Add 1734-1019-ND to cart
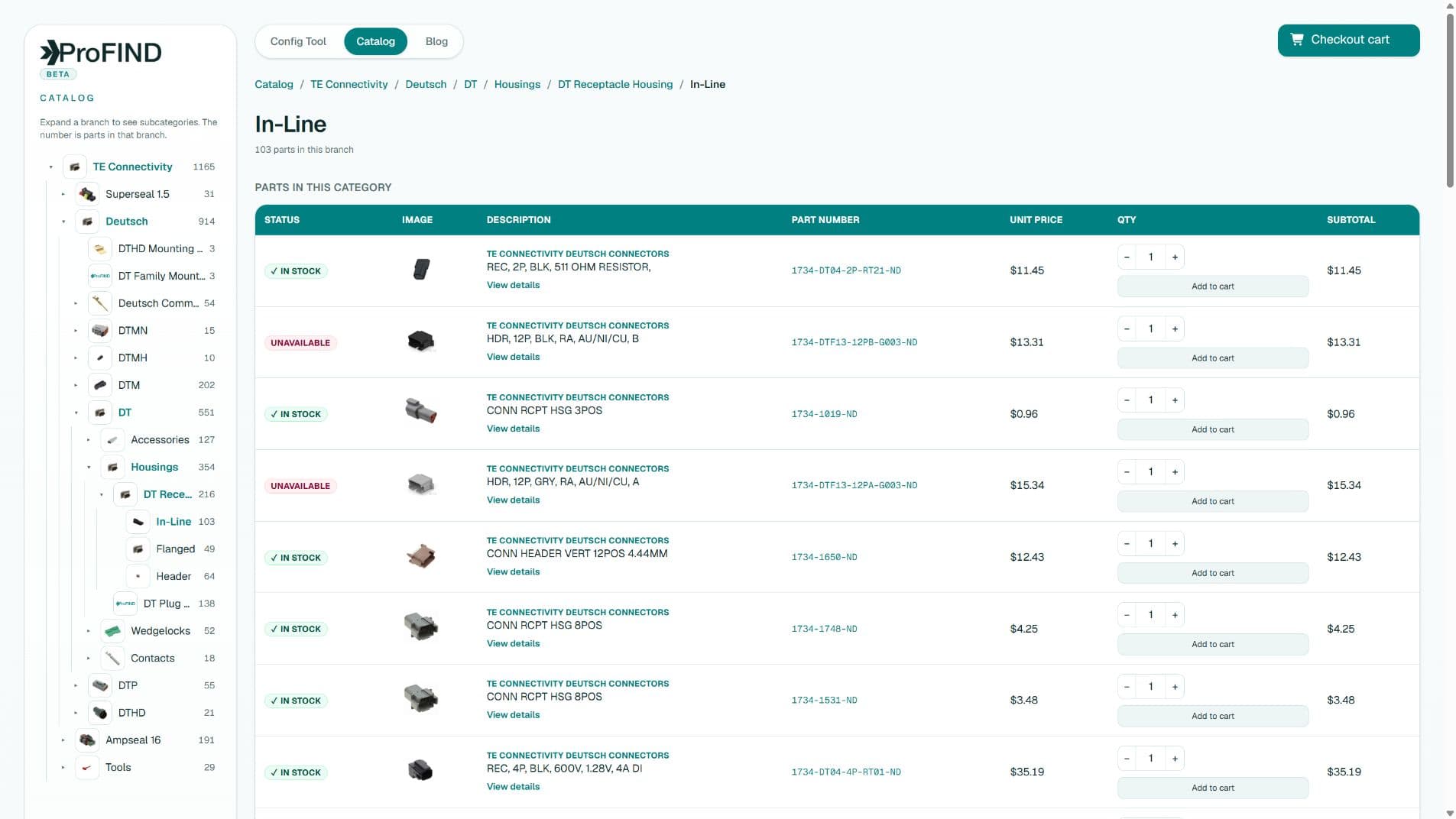This screenshot has height=819, width=1456. click(x=1213, y=429)
